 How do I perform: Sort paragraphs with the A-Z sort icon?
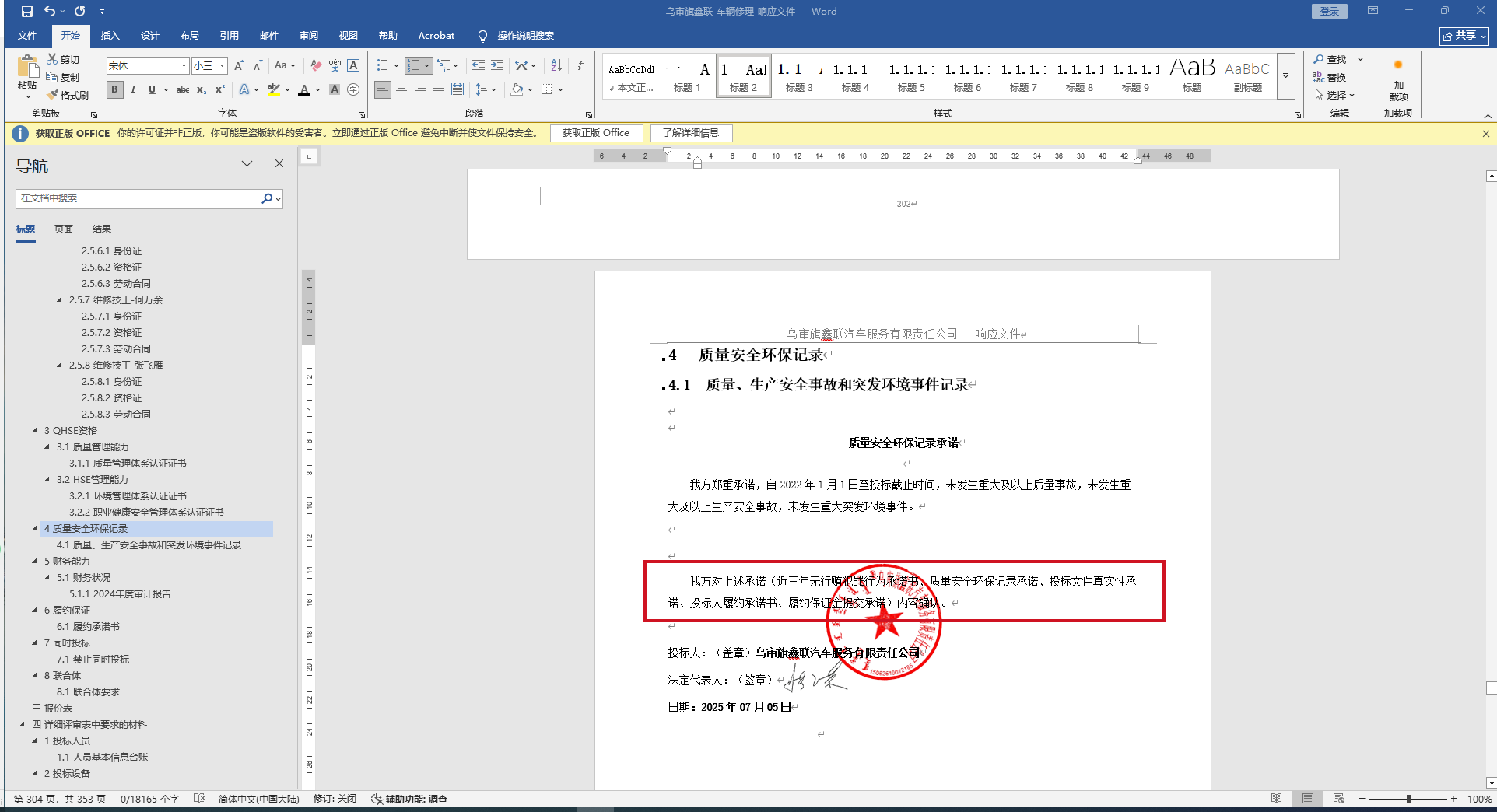[556, 65]
